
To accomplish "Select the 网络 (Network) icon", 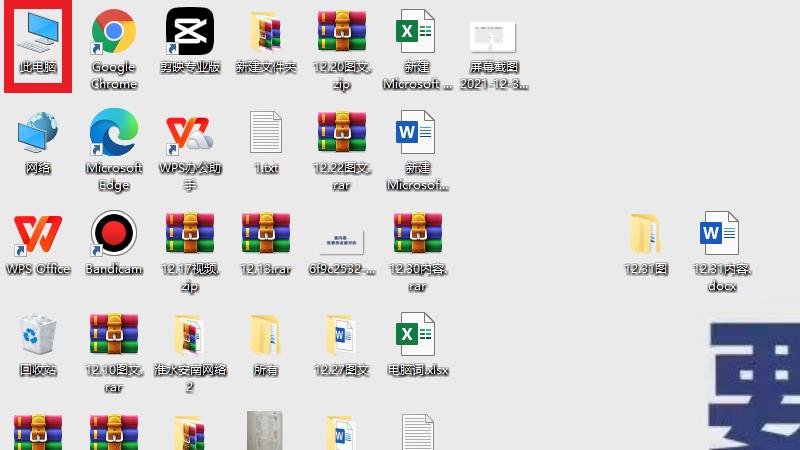I will pos(38,133).
